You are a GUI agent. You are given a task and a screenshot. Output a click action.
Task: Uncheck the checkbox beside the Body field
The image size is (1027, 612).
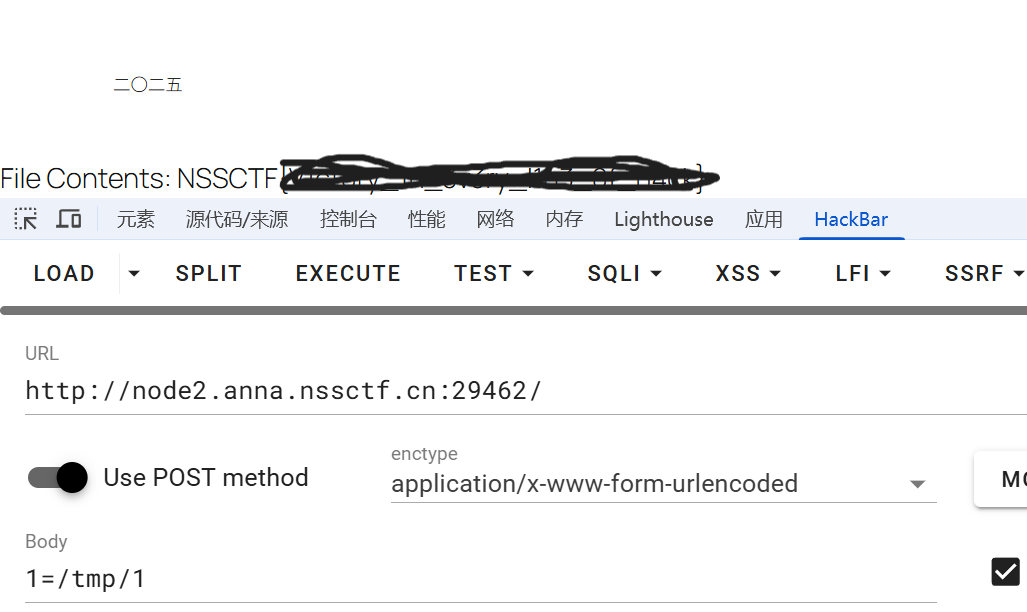(x=1005, y=571)
